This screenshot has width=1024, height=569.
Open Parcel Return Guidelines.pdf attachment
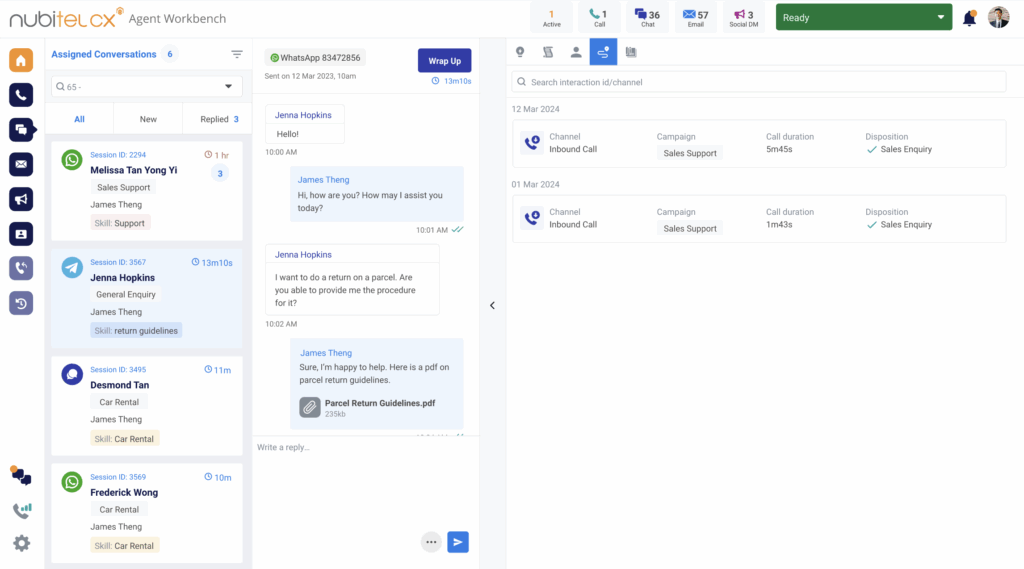tap(380, 403)
